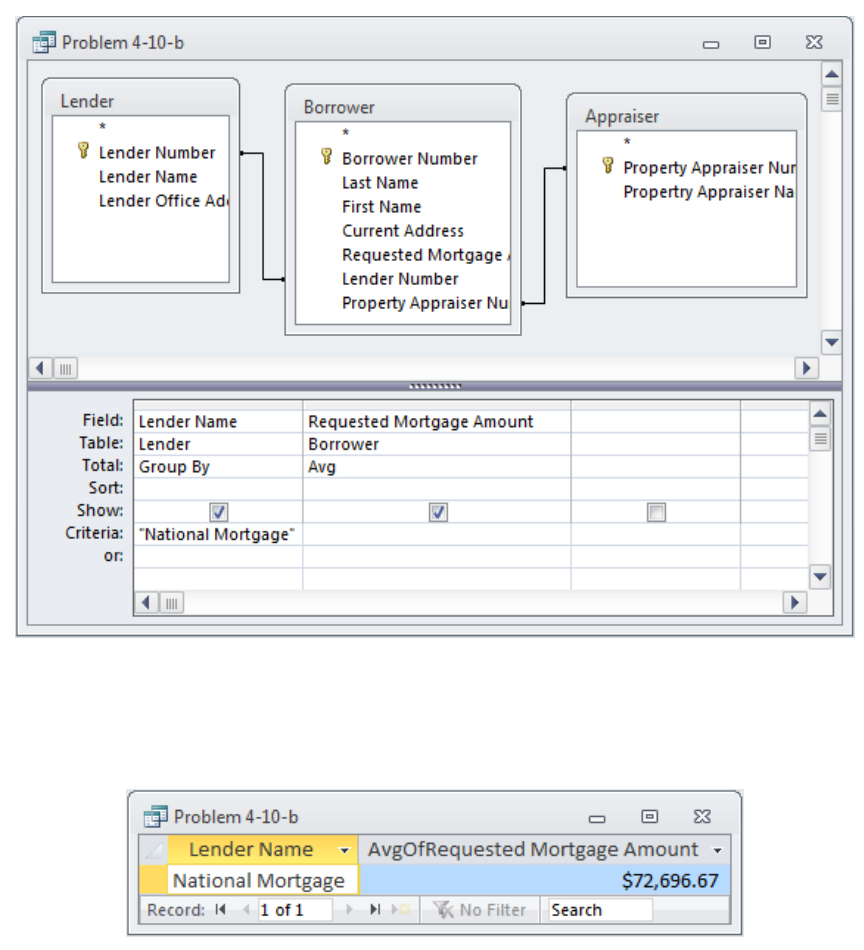Click the "National Mortgage" criteria cell

tap(218, 534)
